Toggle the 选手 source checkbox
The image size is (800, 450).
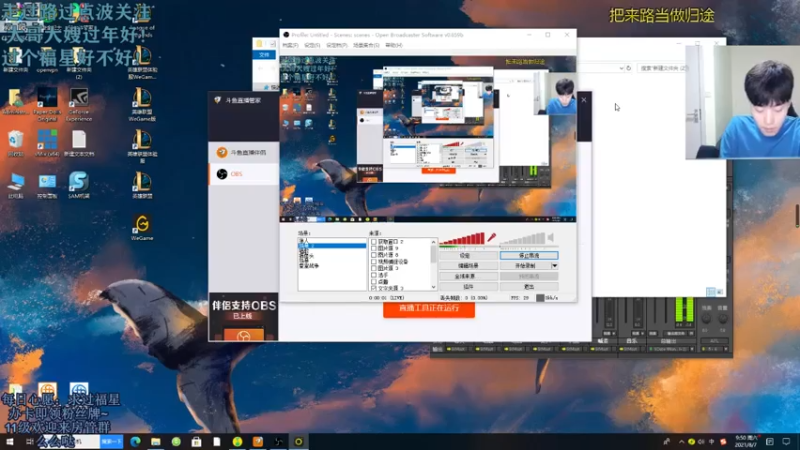[x=374, y=275]
